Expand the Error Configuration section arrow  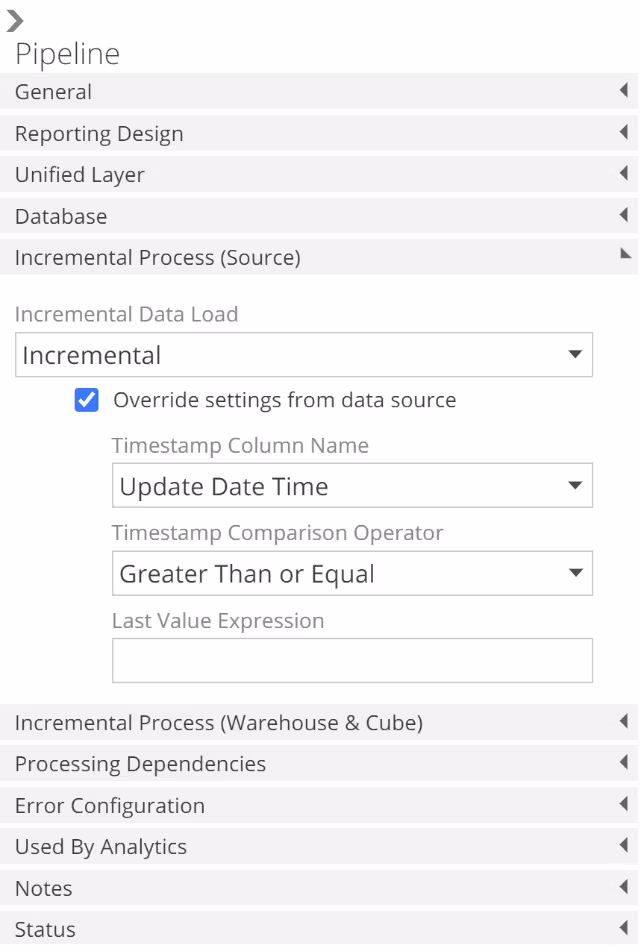(623, 805)
